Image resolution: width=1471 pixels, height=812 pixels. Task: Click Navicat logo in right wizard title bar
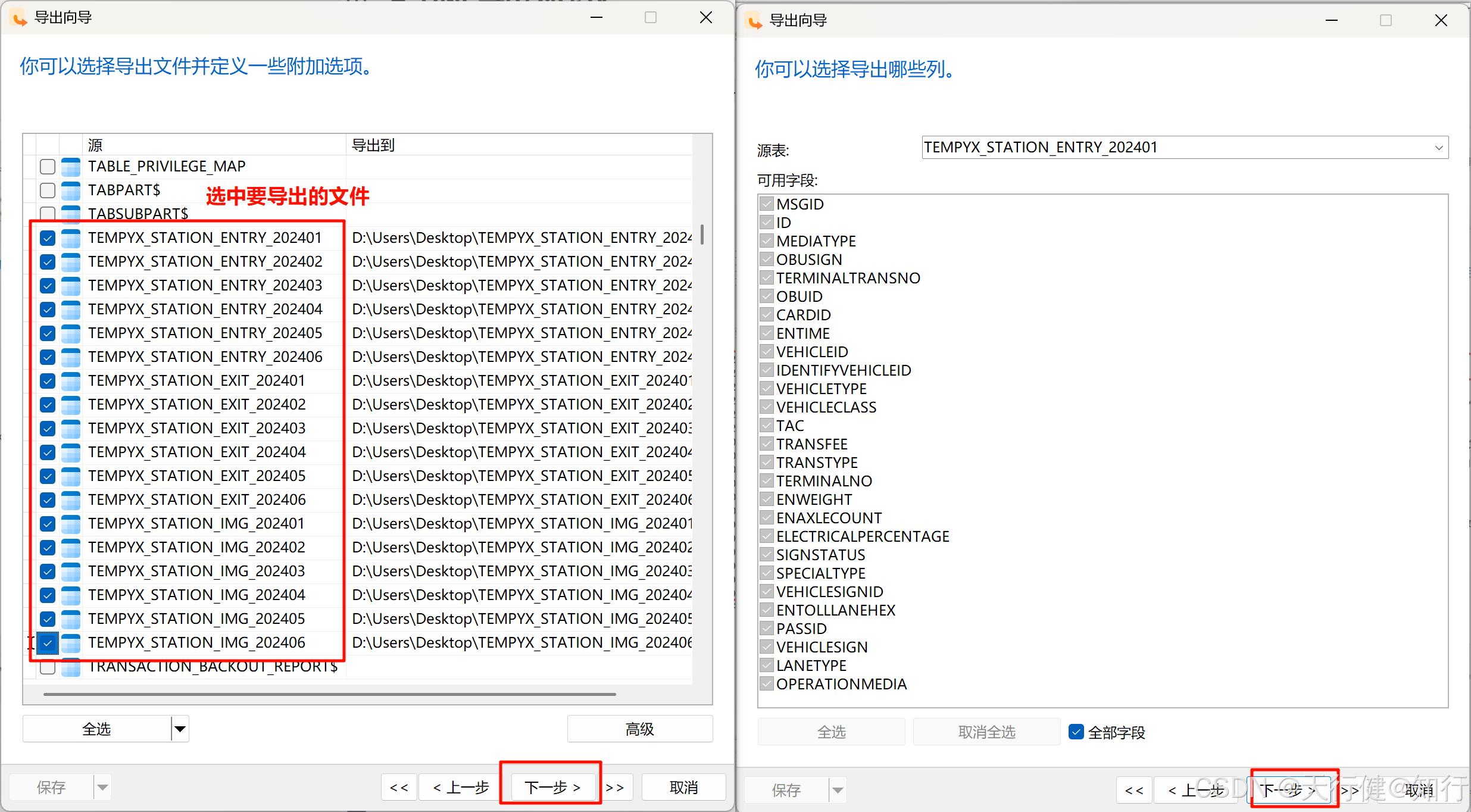point(754,21)
